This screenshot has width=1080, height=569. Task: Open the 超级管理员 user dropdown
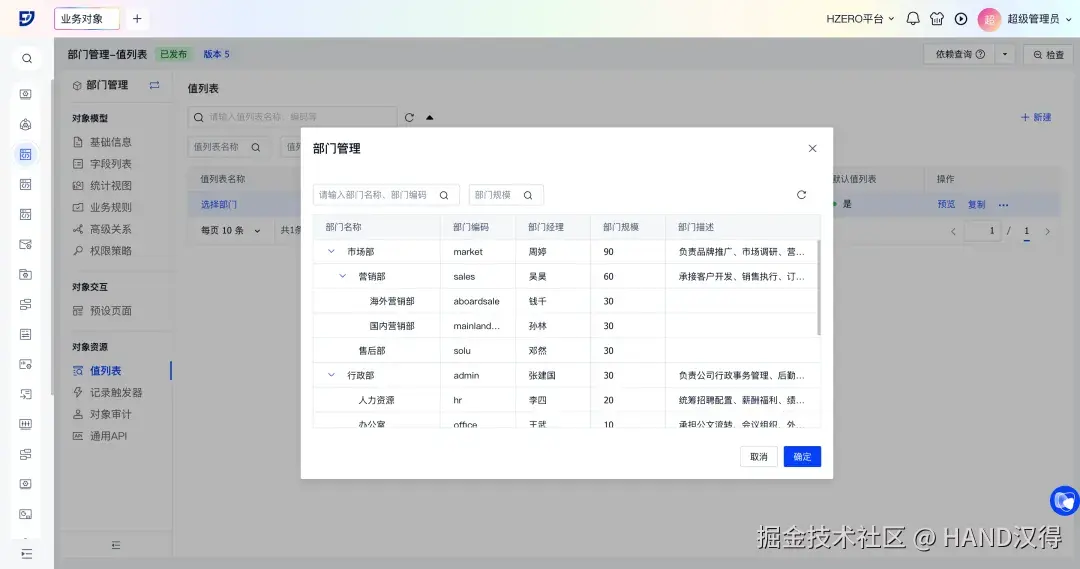(x=1039, y=19)
